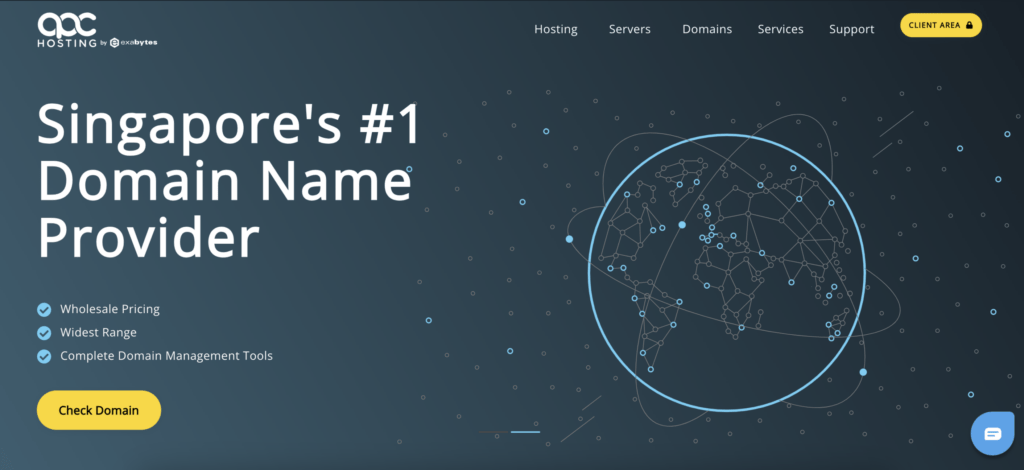This screenshot has height=470, width=1024.
Task: Click "Complete Domain Management Tools" text
Action: click(167, 356)
